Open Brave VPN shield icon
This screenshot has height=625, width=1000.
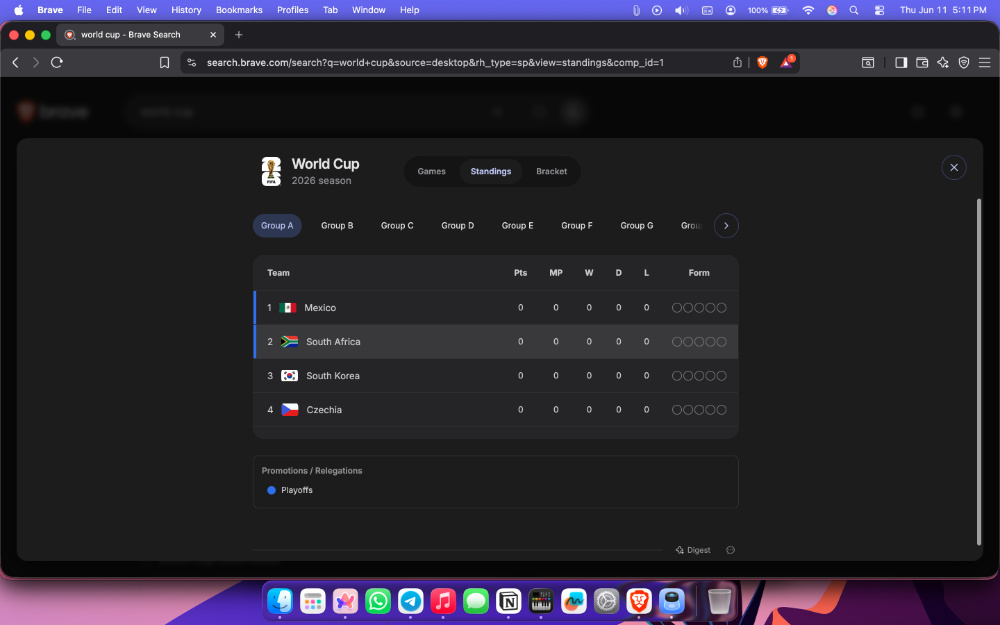[964, 62]
